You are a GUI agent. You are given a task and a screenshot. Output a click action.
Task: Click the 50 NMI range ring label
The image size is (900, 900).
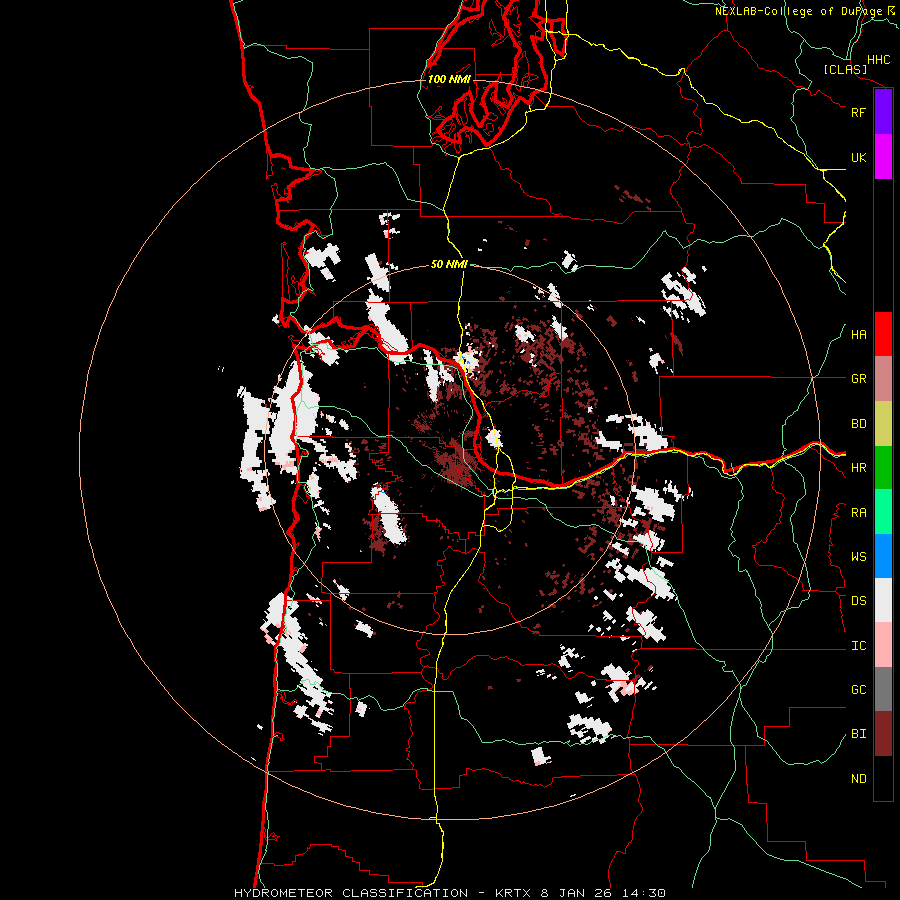[x=449, y=264]
